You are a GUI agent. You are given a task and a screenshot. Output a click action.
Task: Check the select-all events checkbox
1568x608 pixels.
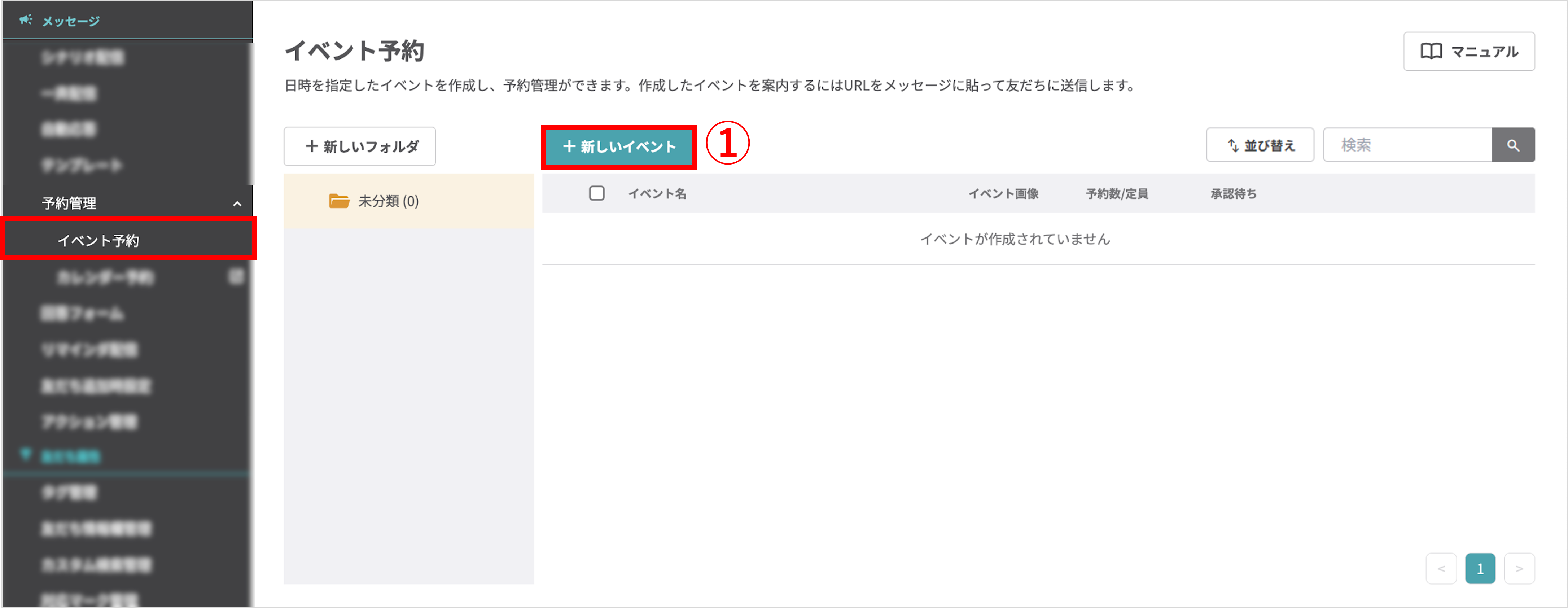pos(597,193)
